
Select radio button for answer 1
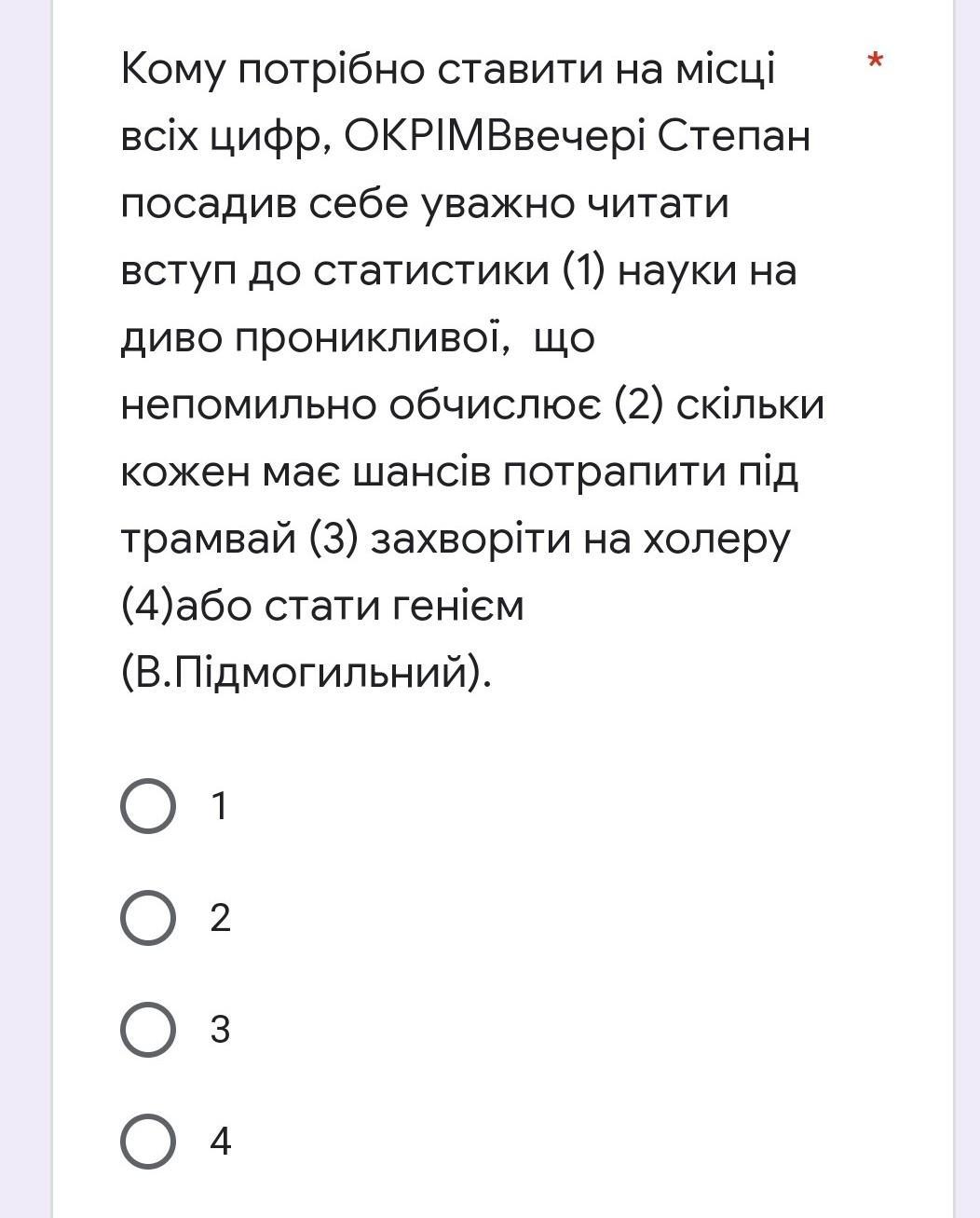point(148,806)
